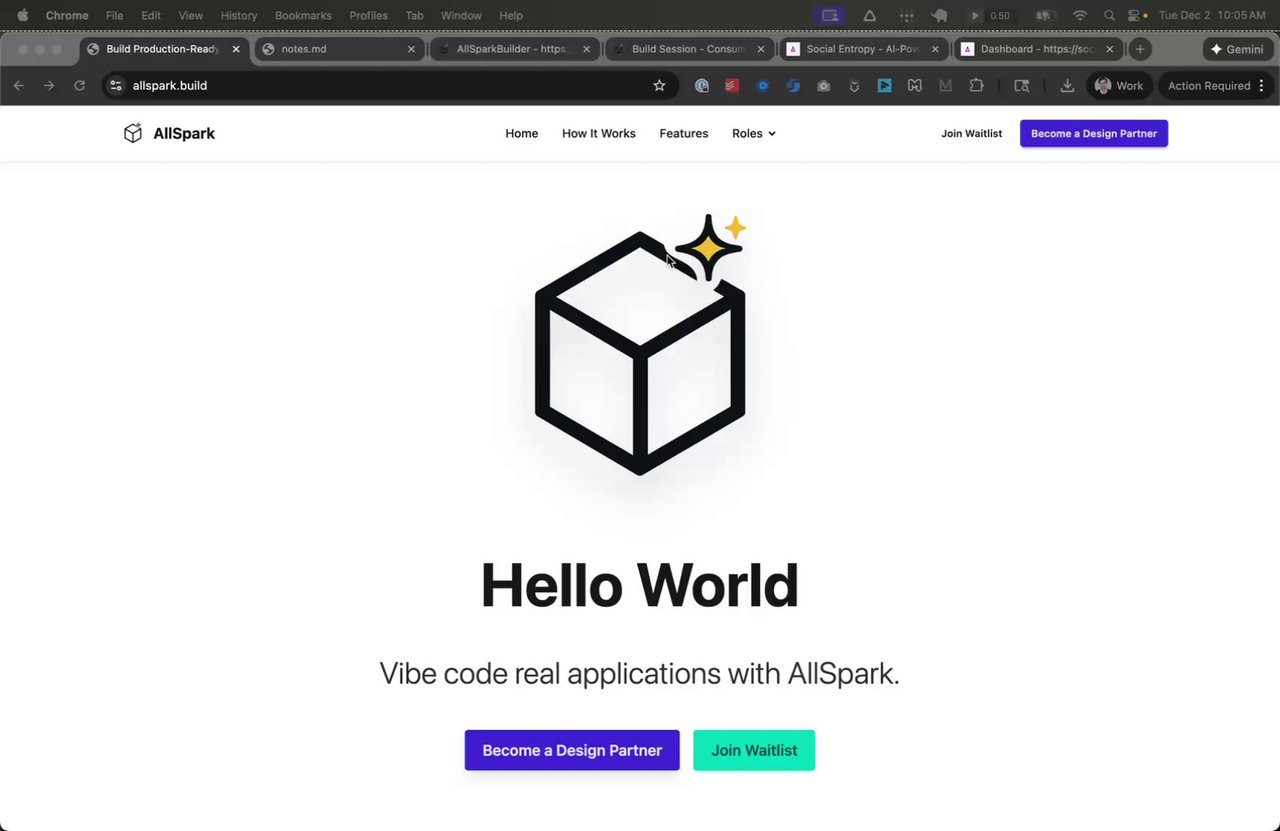The height and width of the screenshot is (831, 1280).
Task: Open Control Center in menu bar
Action: pos(1136,15)
